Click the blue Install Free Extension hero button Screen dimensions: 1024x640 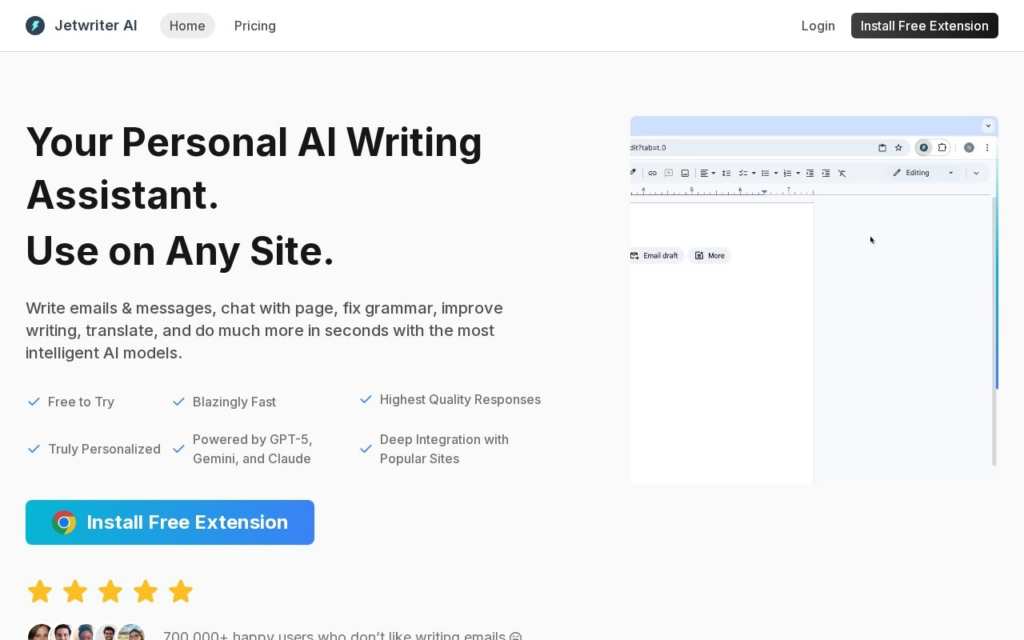170,522
